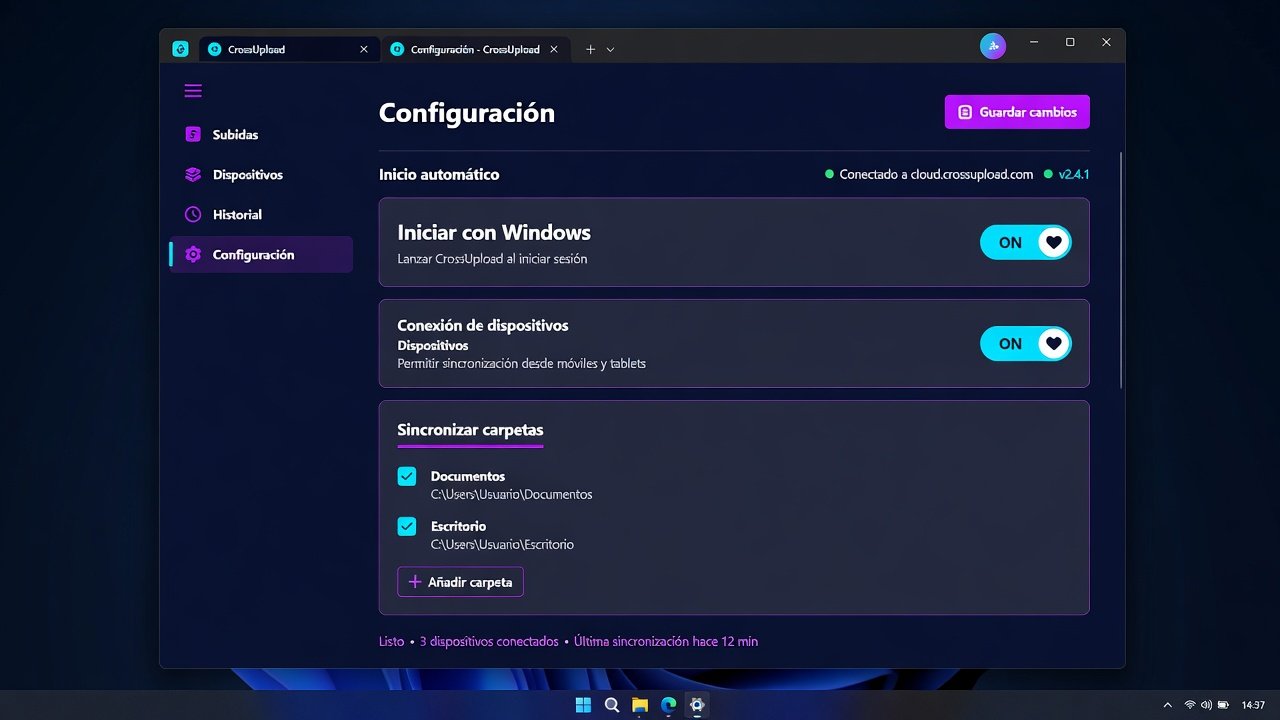This screenshot has width=1280, height=720.
Task: Show hidden system tray icons
Action: pyautogui.click(x=1167, y=705)
